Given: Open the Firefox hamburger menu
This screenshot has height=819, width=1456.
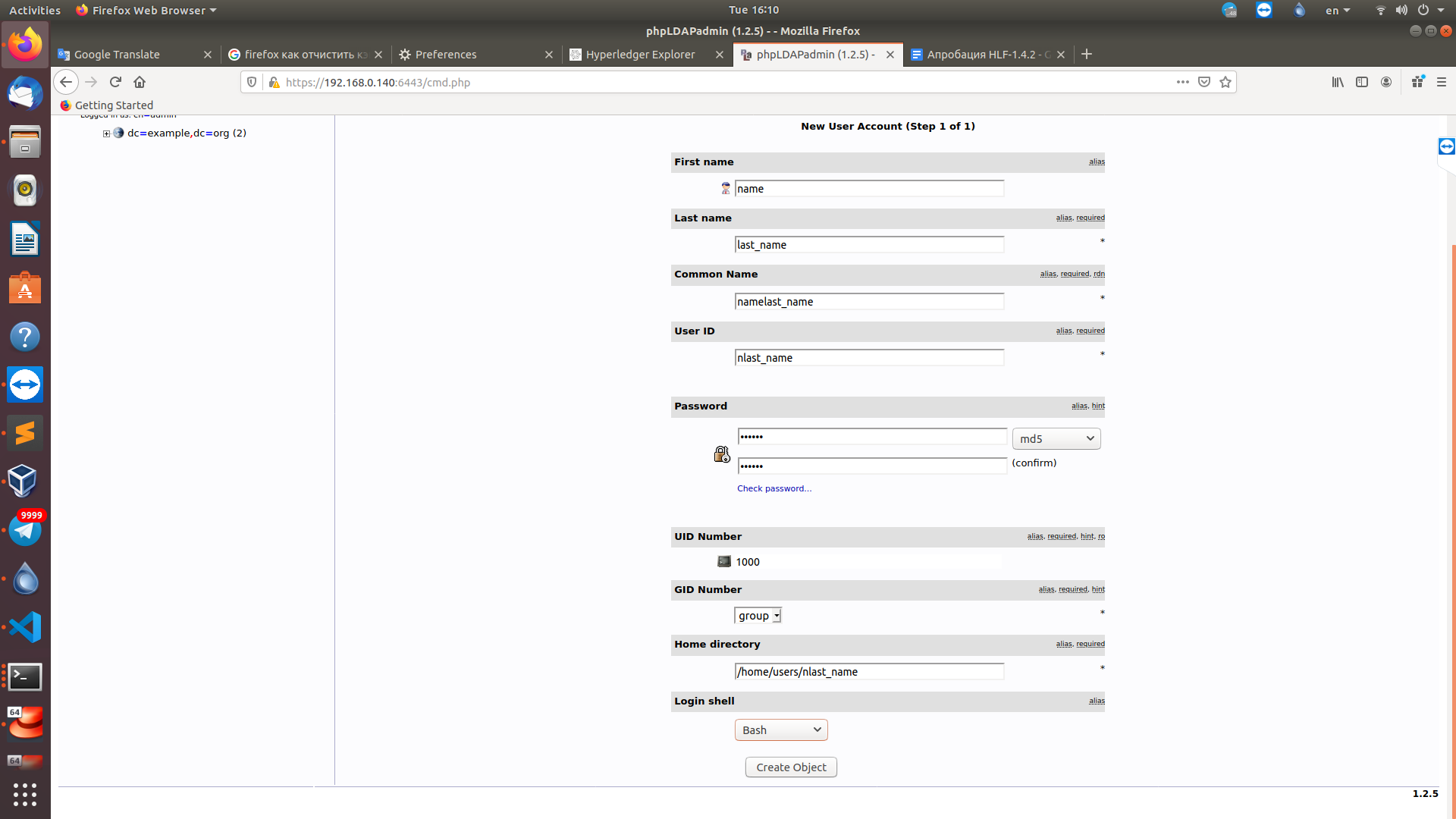Looking at the screenshot, I should (1442, 82).
